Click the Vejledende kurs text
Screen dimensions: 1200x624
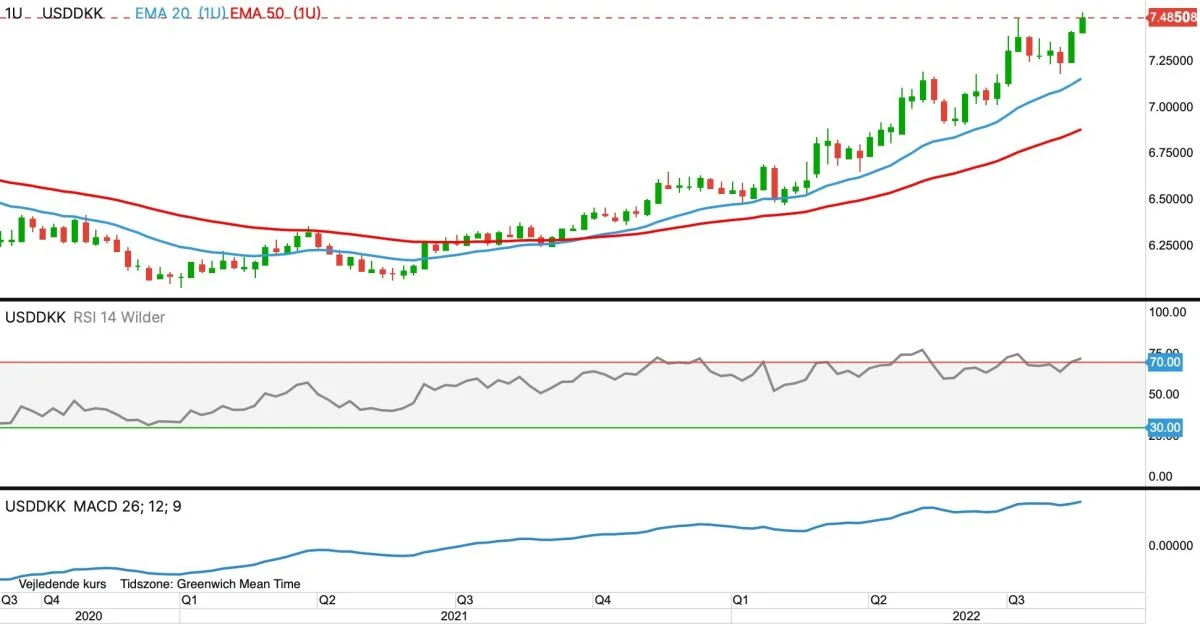(60, 583)
